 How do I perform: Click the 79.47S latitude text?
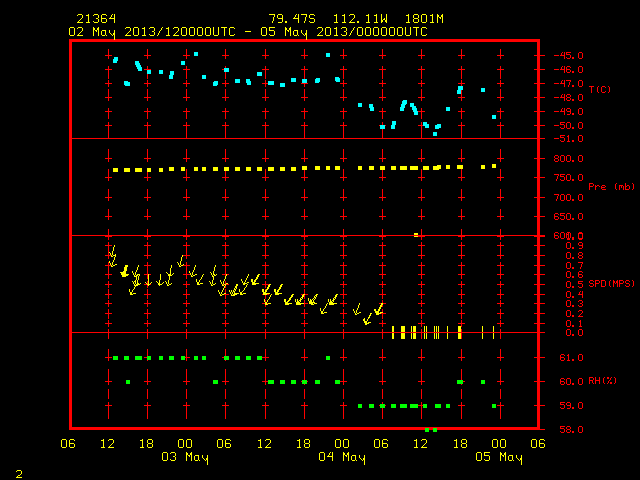292,19
